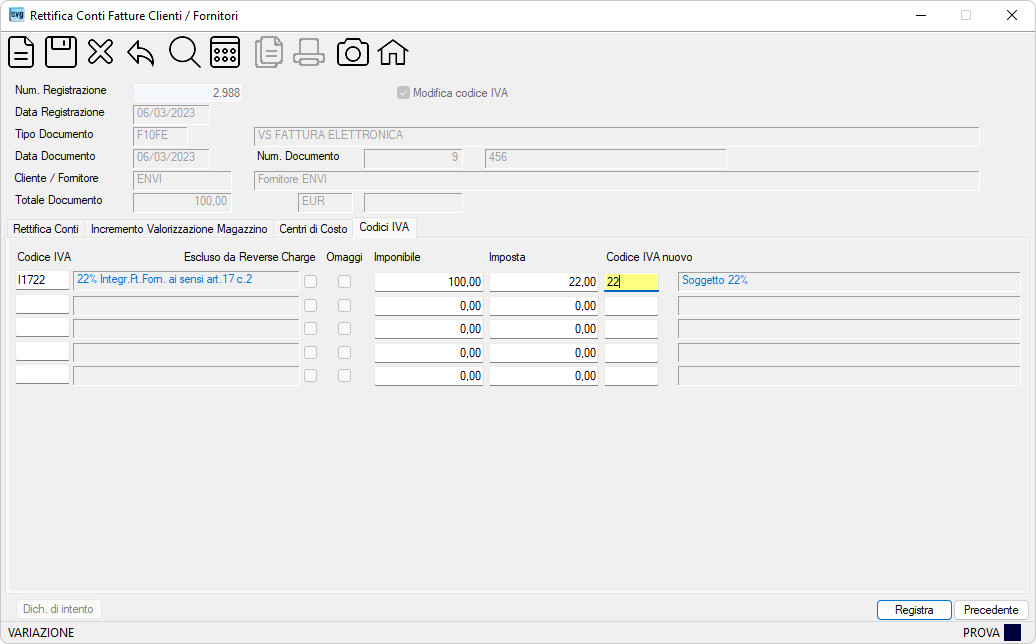Click the floppy disk save icon
This screenshot has height=644, width=1036.
pos(61,52)
